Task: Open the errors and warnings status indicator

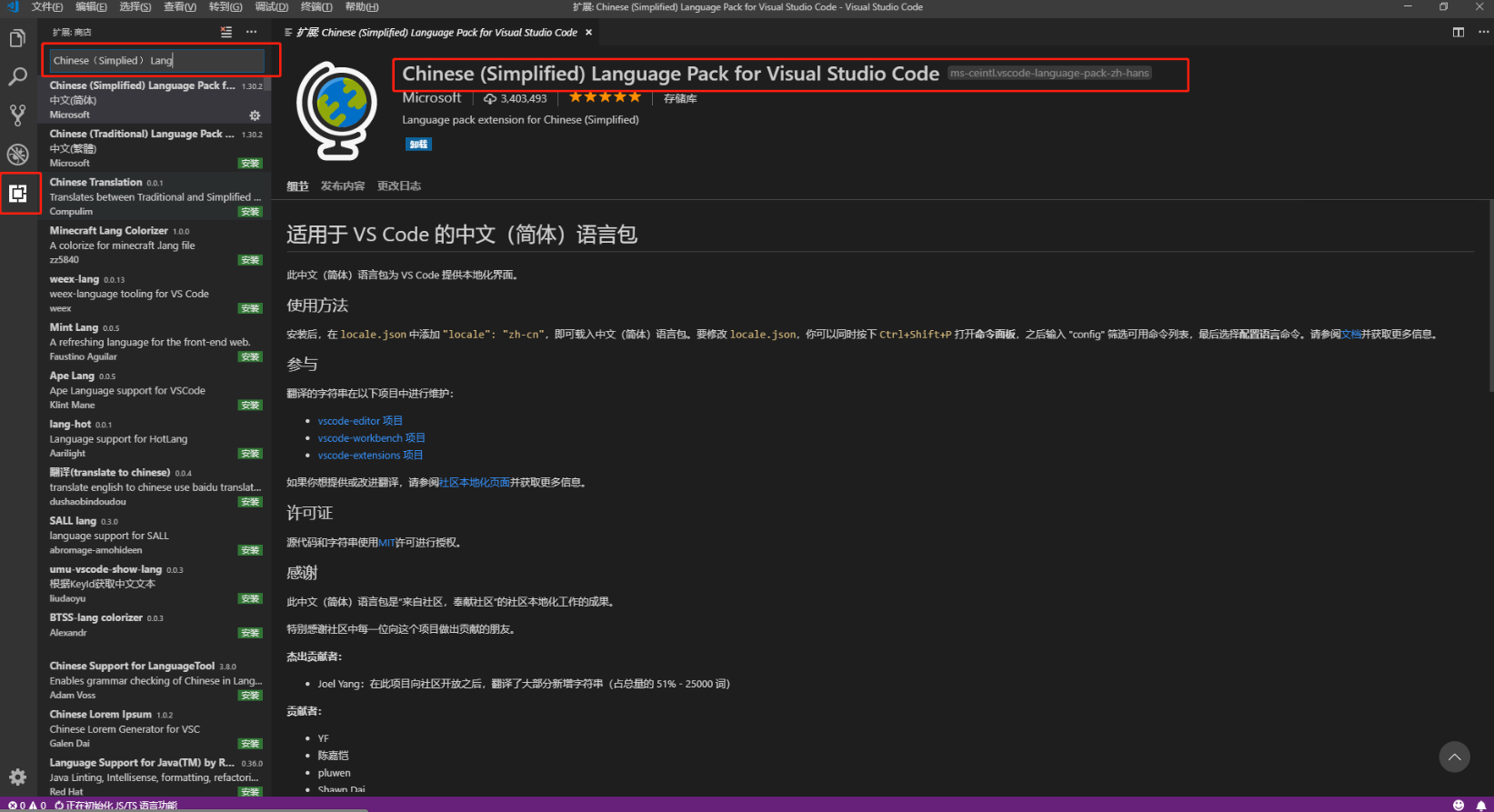Action: 27,805
